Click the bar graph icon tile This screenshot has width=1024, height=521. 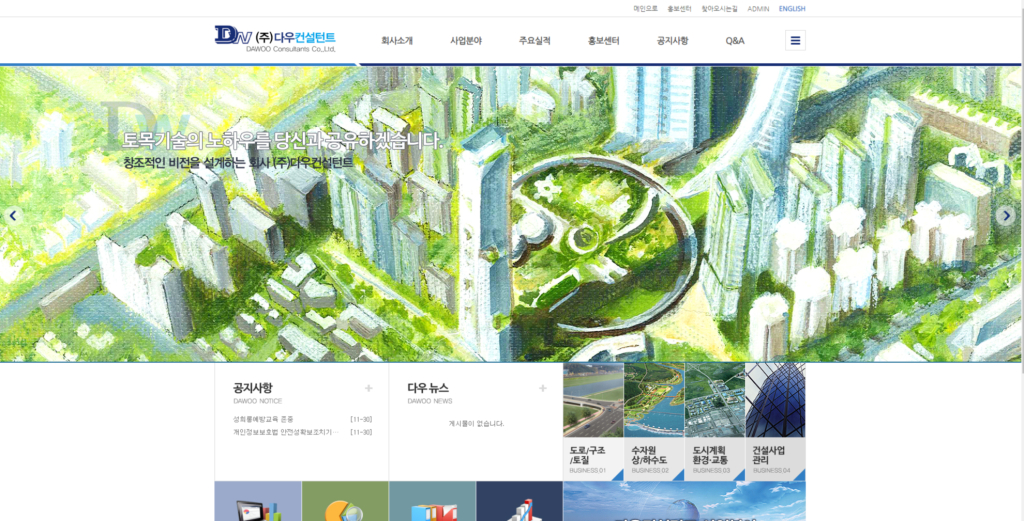pyautogui.click(x=519, y=503)
